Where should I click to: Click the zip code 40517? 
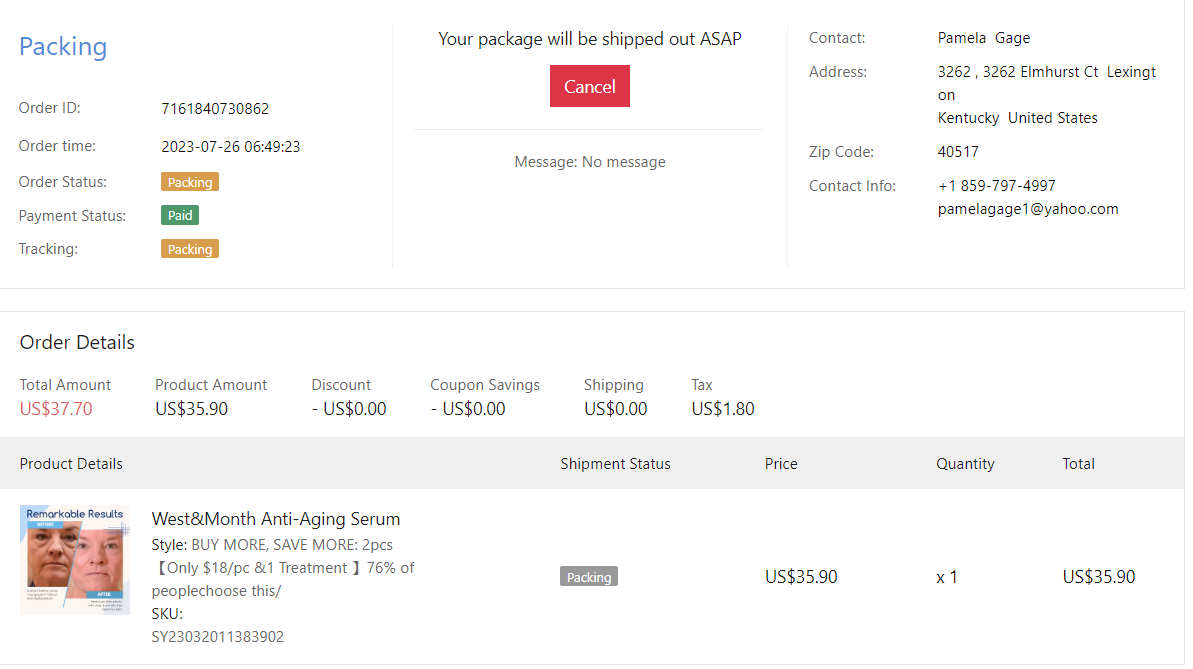(958, 152)
